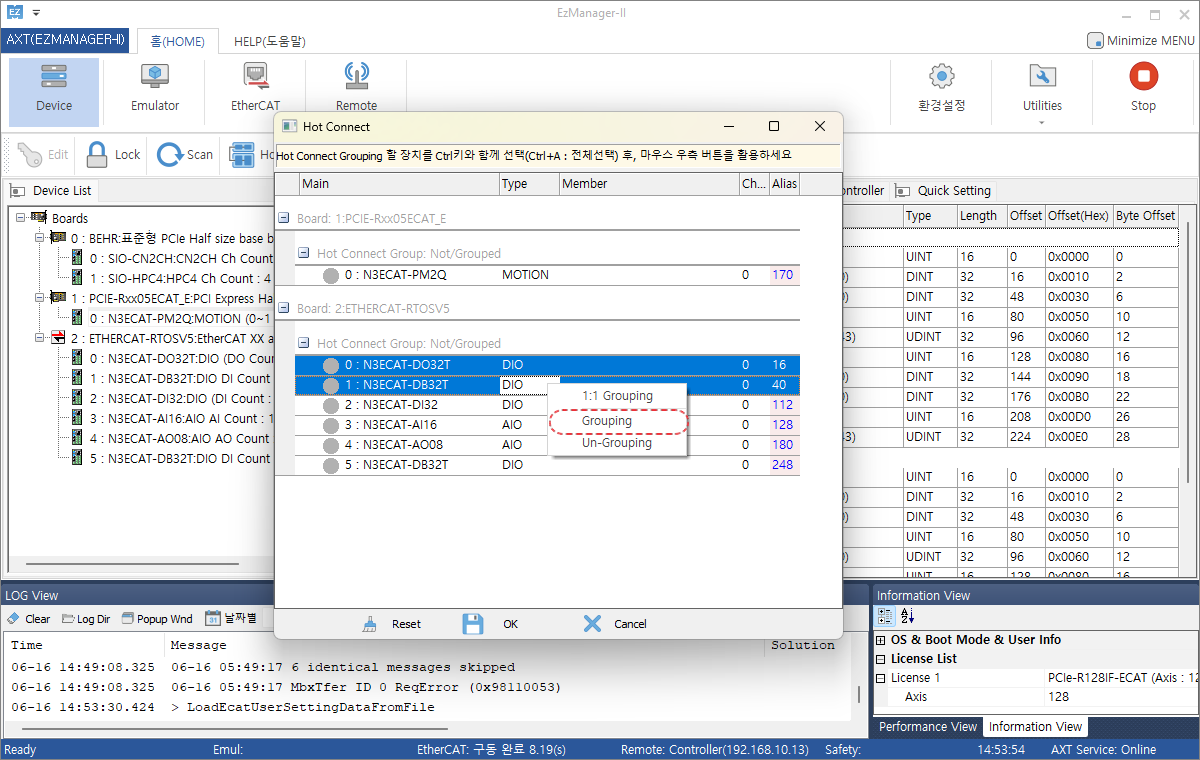The height and width of the screenshot is (760, 1200).
Task: Open the Device ribbon button
Action: click(x=54, y=92)
